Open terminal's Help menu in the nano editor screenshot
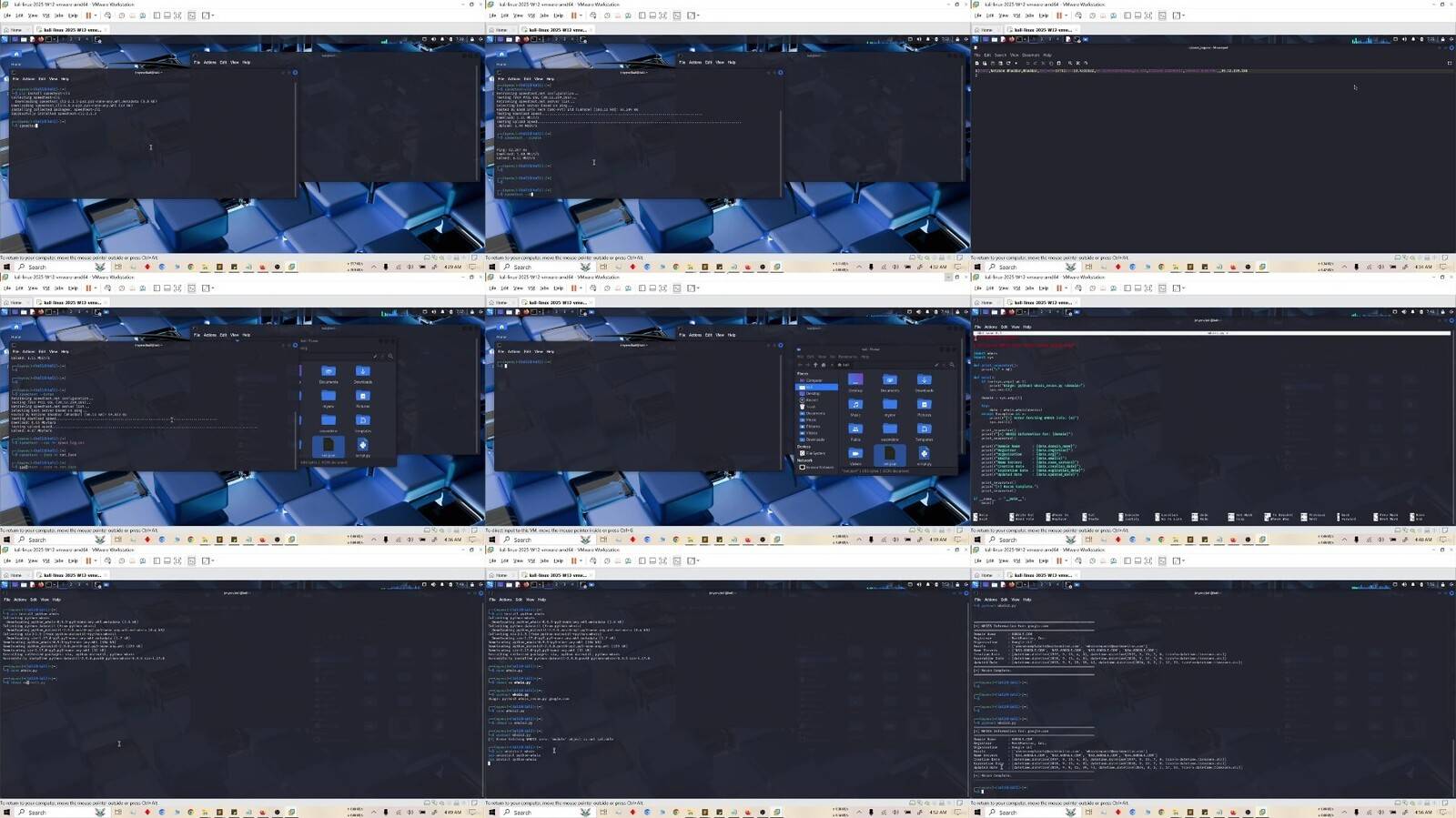Screen dimensions: 1456x818 pyautogui.click(x=1027, y=327)
